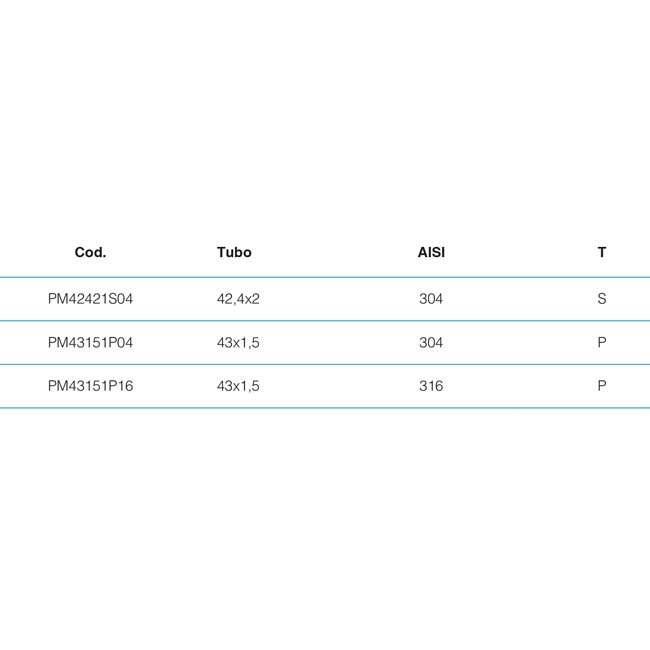Click the blue line under the header
The image size is (650, 650).
coord(325,277)
